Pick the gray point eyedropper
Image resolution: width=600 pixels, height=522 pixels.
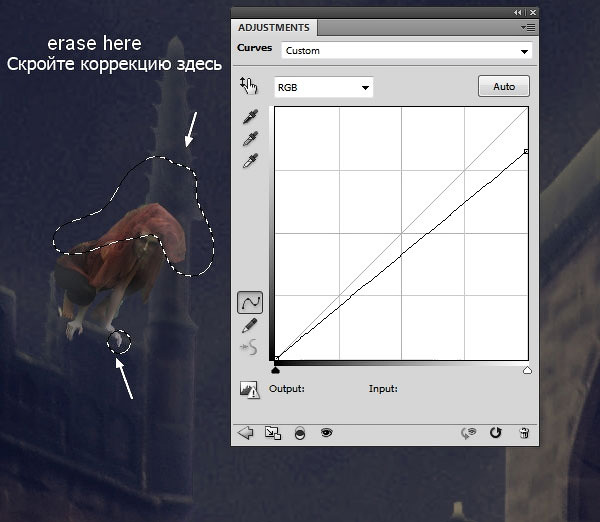pos(250,139)
